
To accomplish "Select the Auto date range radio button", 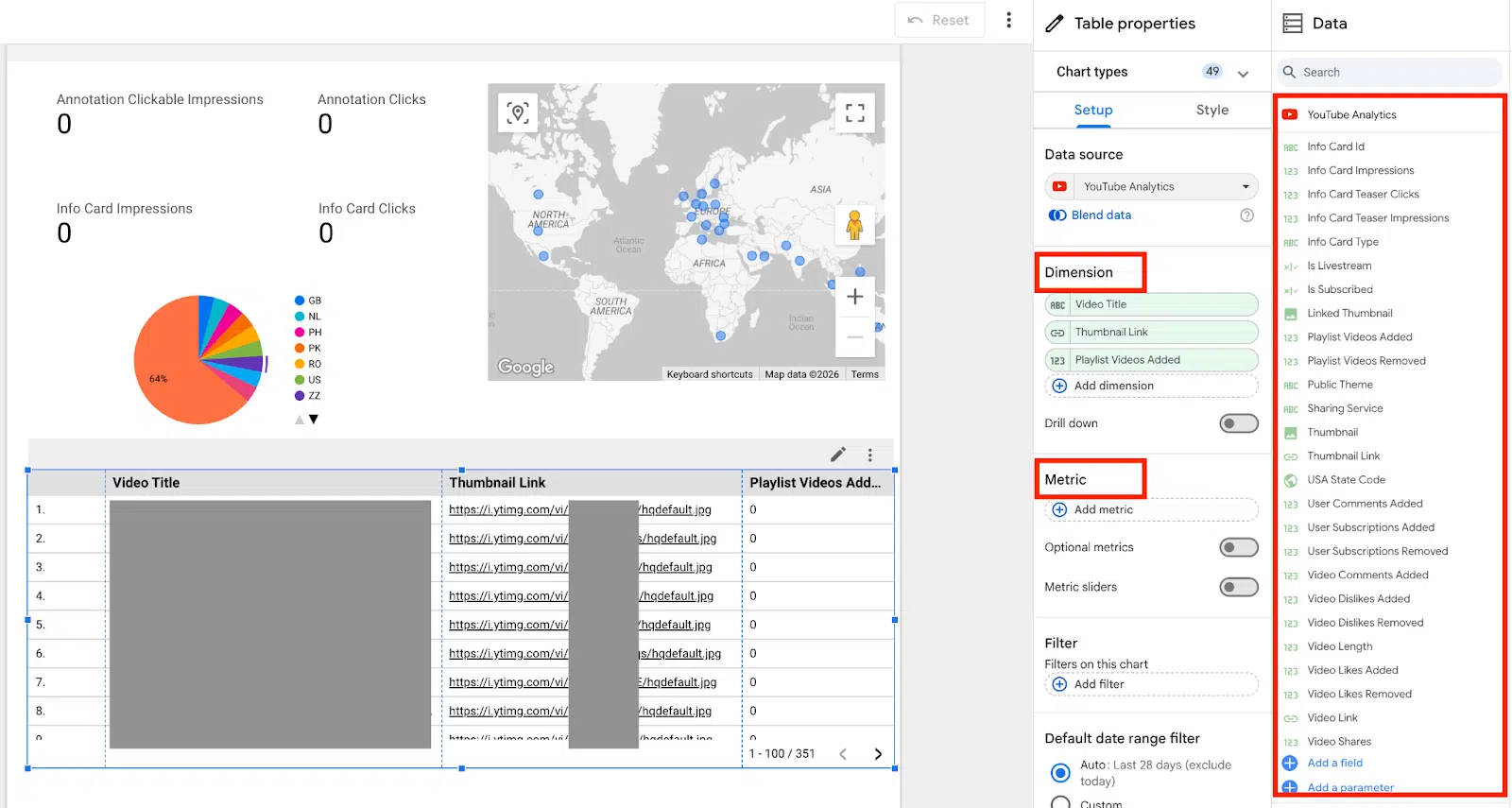I will click(1060, 773).
